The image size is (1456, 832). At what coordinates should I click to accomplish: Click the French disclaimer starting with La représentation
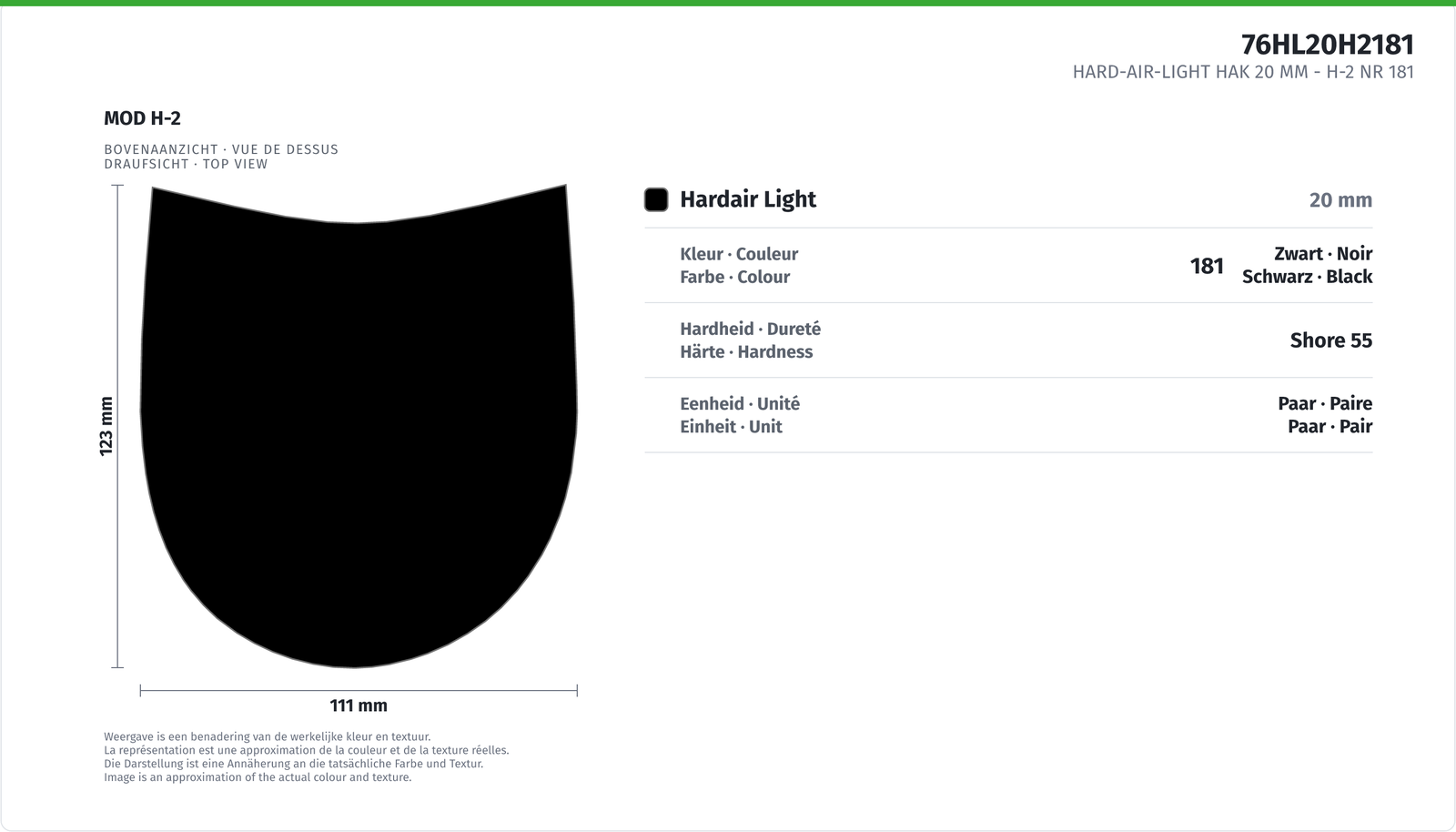click(x=307, y=751)
